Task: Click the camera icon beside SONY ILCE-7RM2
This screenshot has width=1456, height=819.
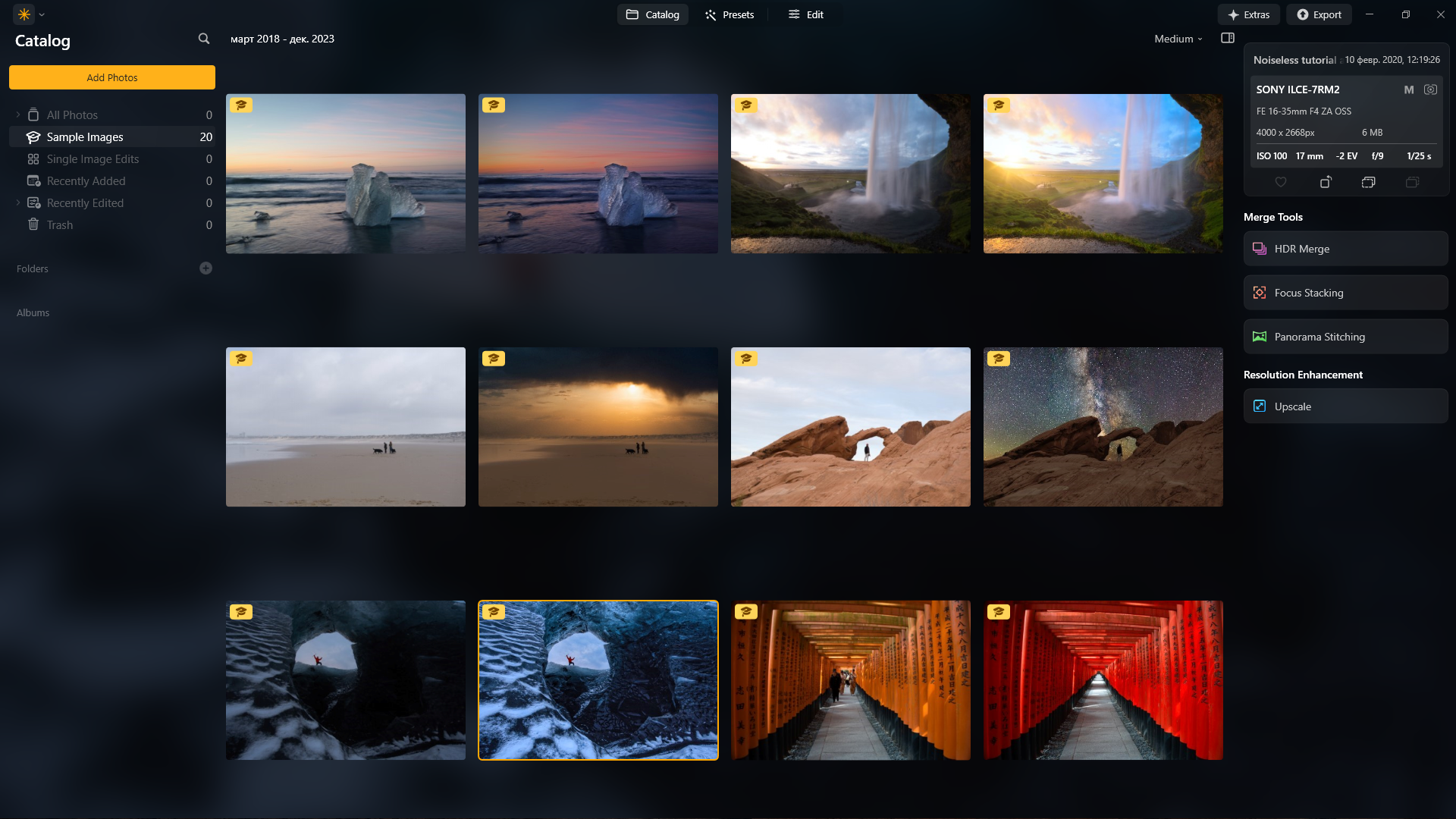Action: 1430,89
